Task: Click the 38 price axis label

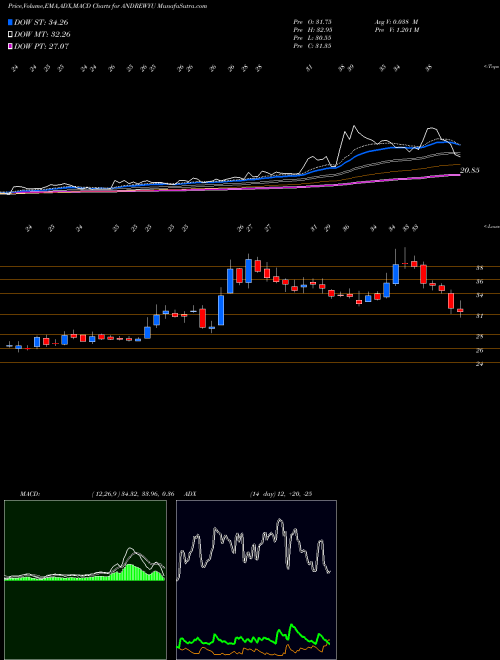Action: click(x=479, y=268)
